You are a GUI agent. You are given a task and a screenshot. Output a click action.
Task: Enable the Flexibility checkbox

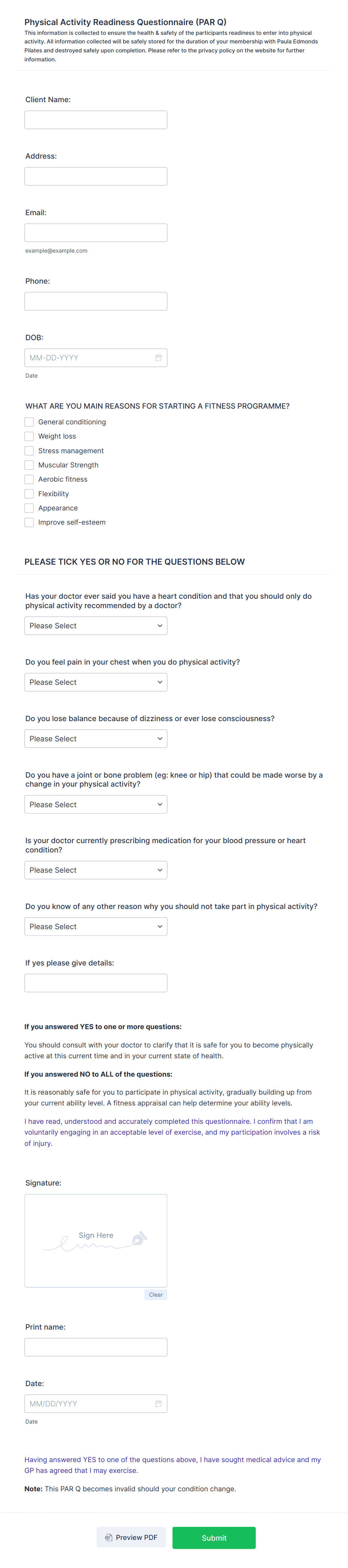[28, 494]
